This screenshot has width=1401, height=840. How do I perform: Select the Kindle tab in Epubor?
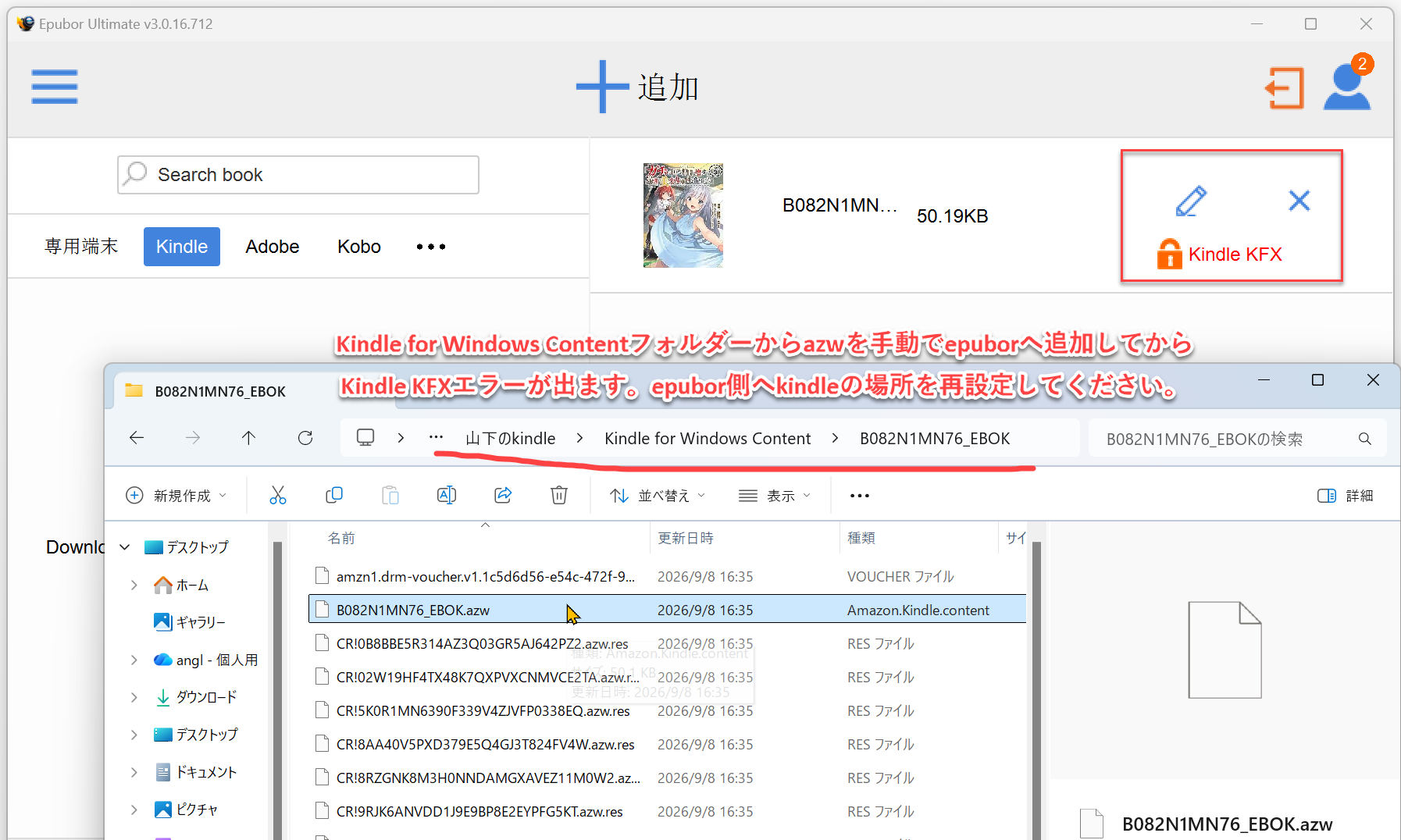182,247
